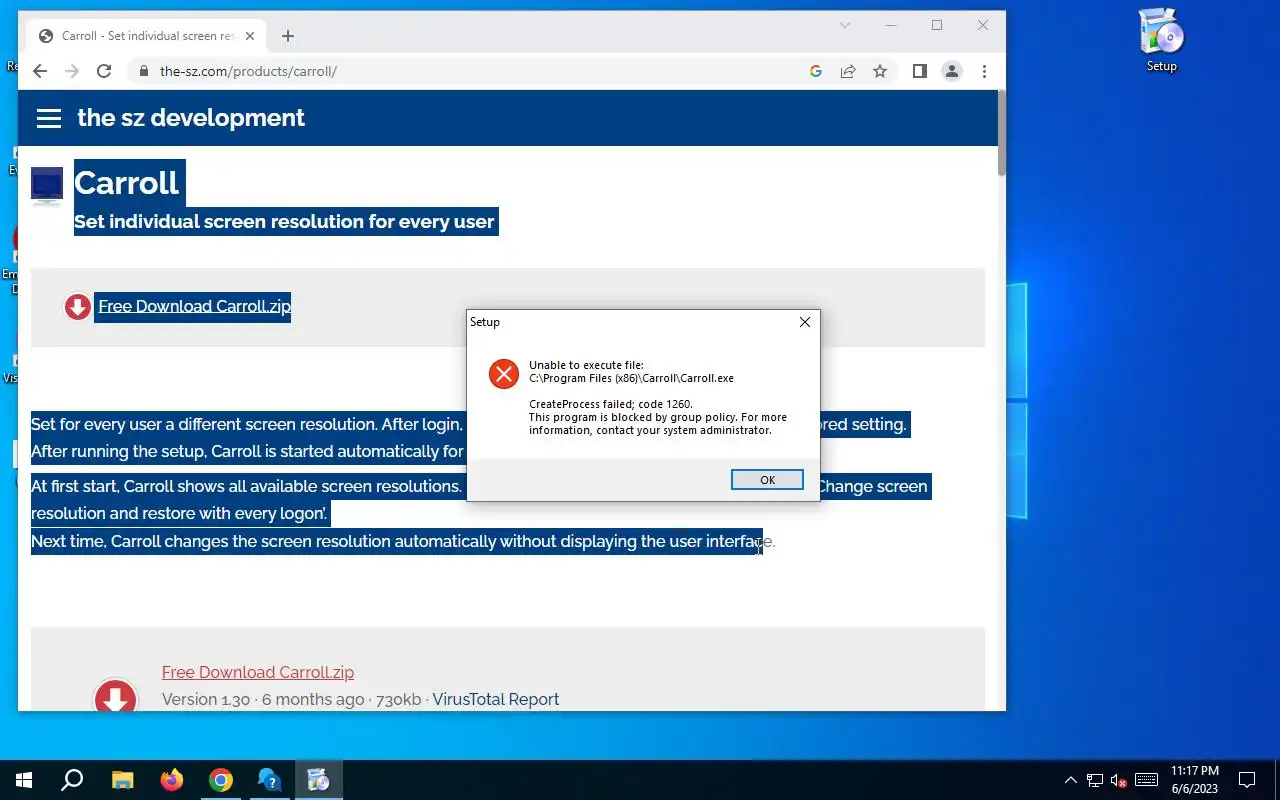This screenshot has width=1280, height=800.
Task: Click the Carroll monitor logo icon
Action: click(x=47, y=186)
